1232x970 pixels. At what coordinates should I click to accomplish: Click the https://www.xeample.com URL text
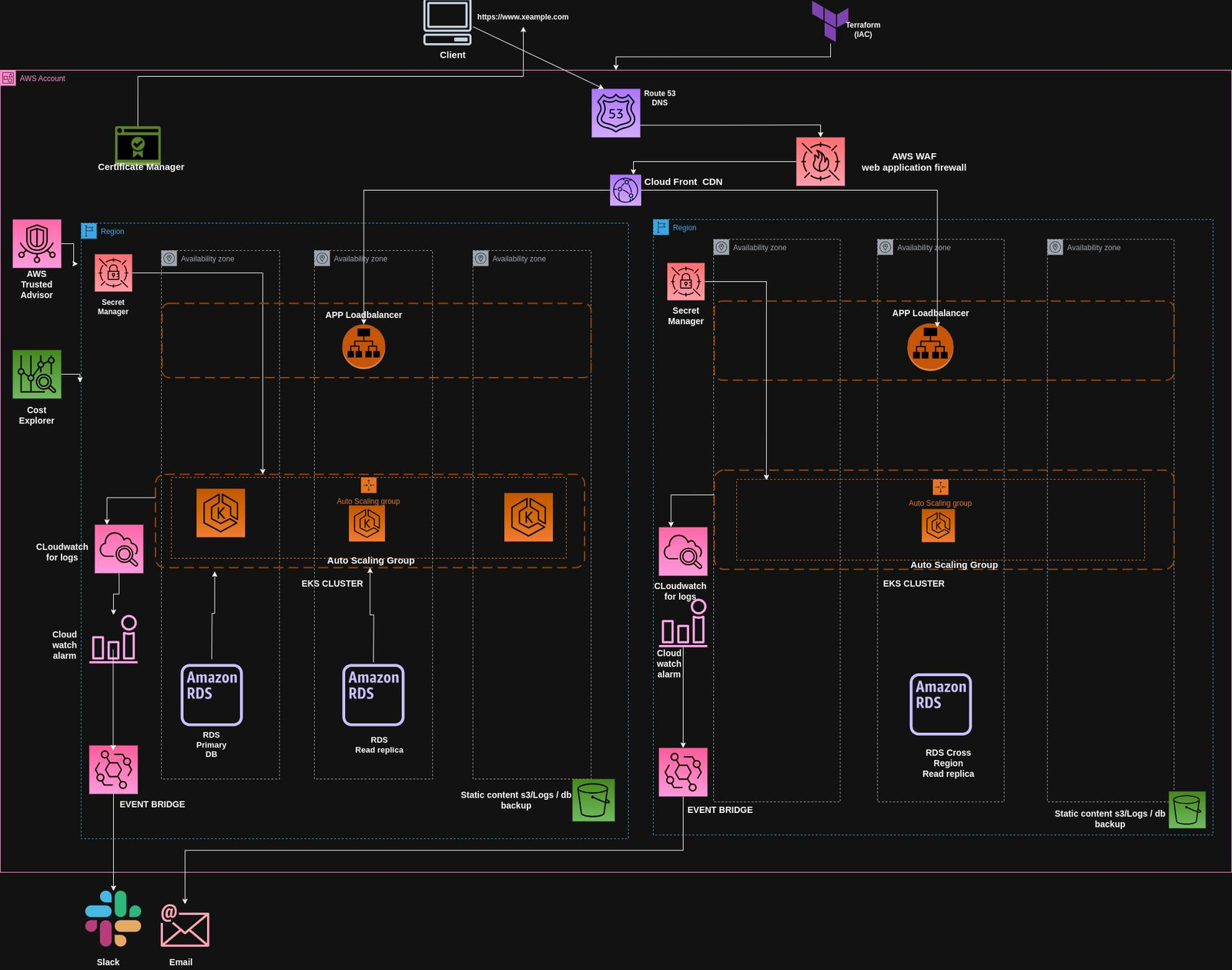coord(523,17)
